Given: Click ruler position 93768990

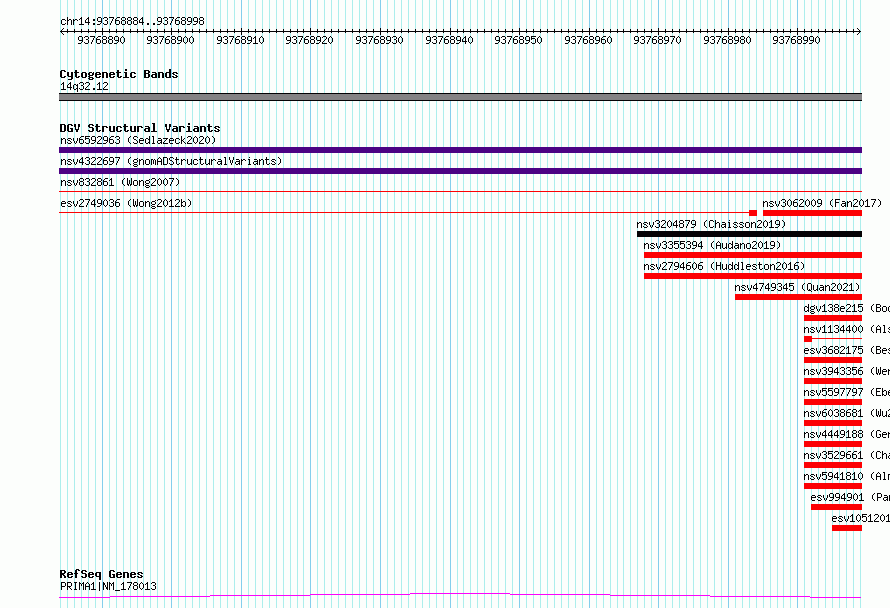Looking at the screenshot, I should 796,40.
